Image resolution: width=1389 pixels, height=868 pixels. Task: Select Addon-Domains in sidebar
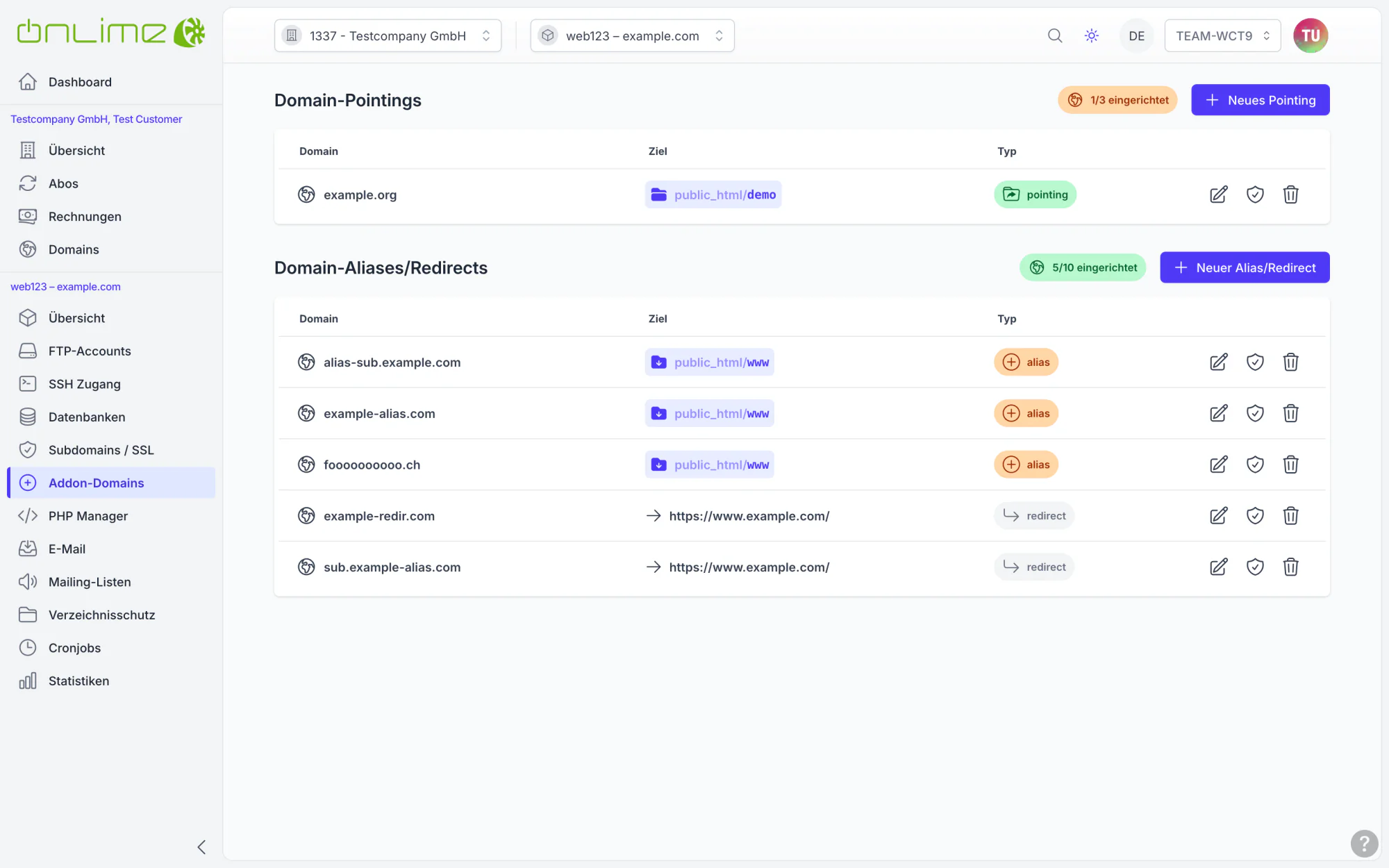(x=111, y=483)
